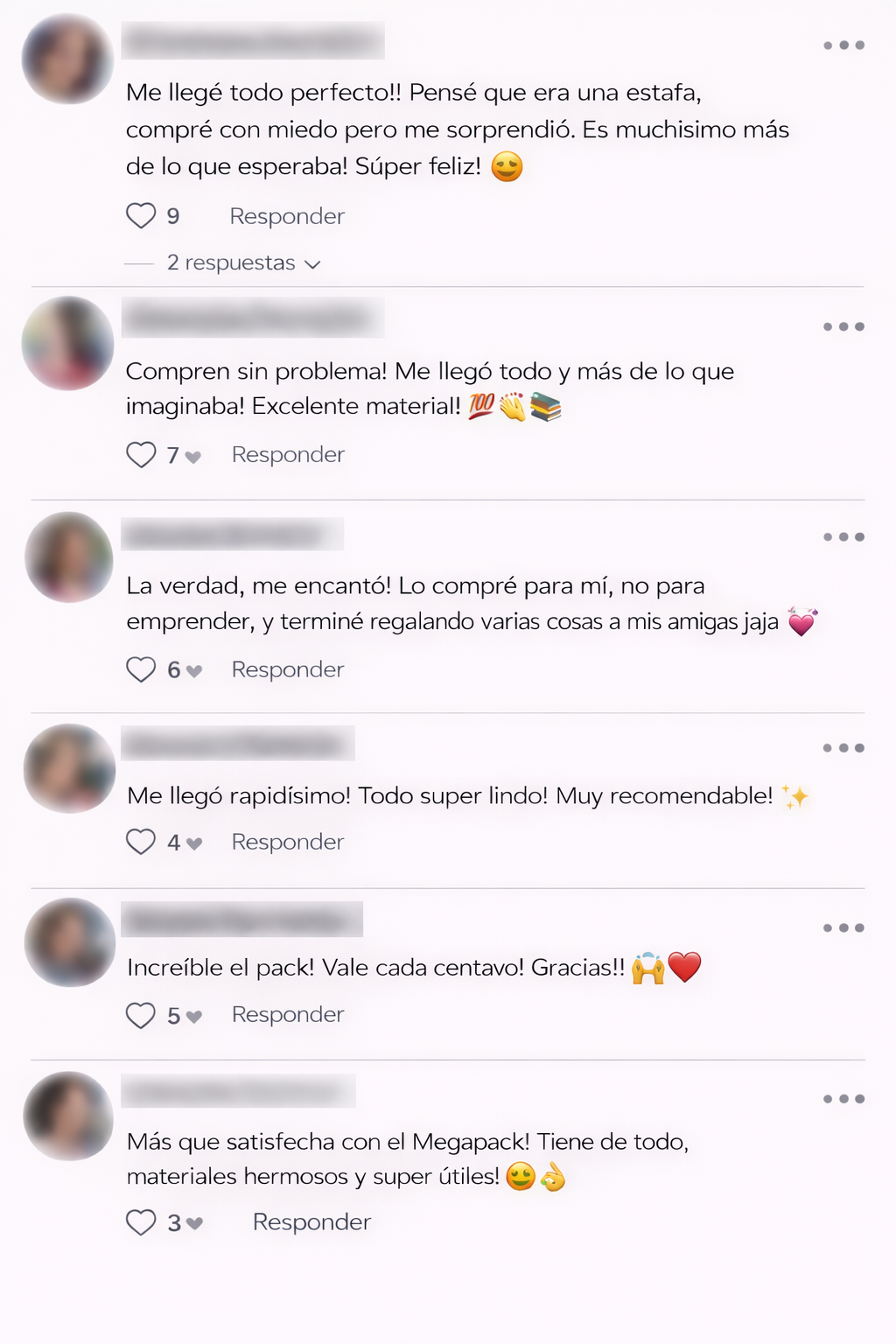Click Responder under the Megapack comment
Image resolution: width=896 pixels, height=1344 pixels.
(311, 1221)
